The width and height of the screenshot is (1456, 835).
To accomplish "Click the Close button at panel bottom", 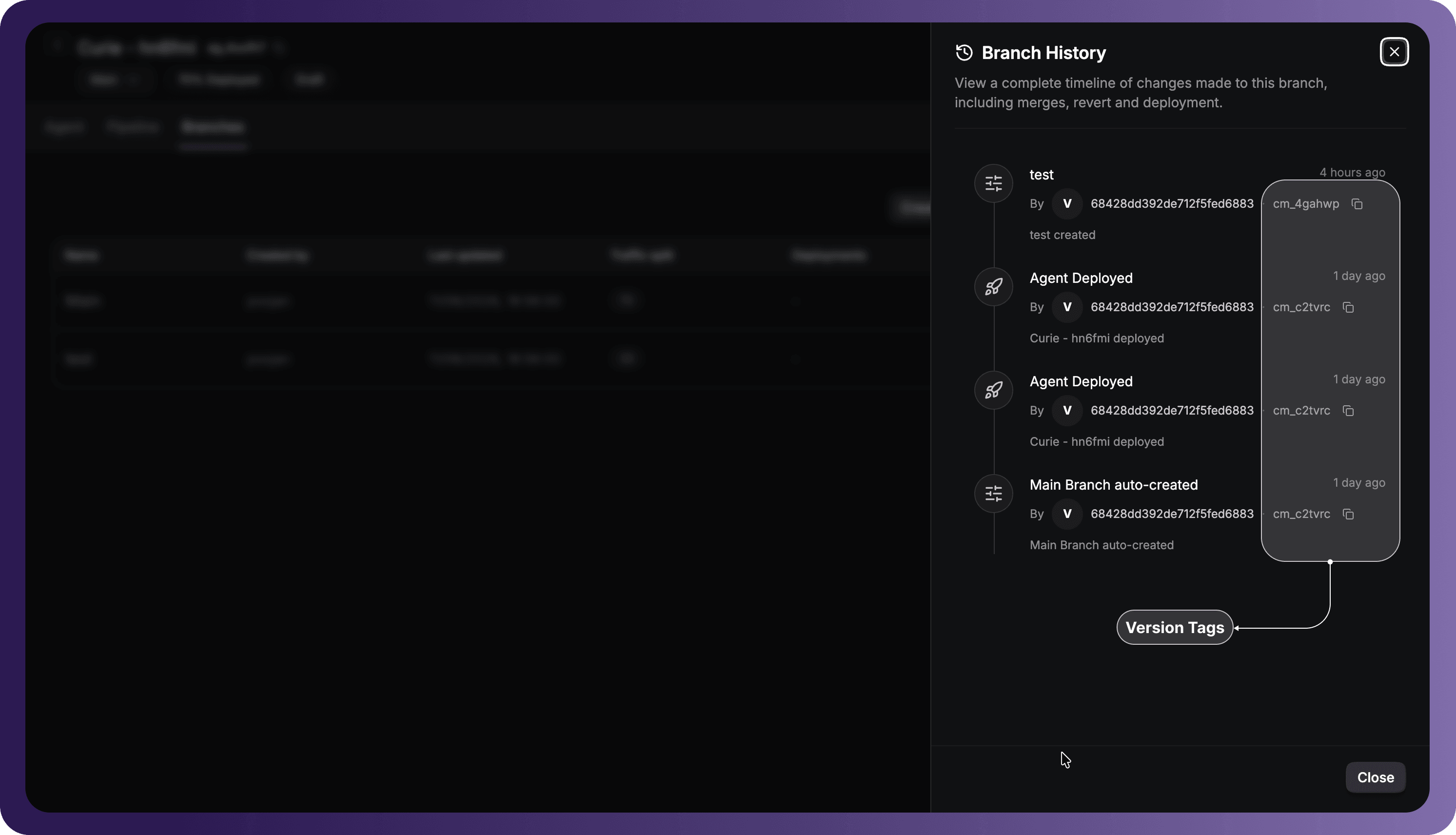I will point(1375,777).
